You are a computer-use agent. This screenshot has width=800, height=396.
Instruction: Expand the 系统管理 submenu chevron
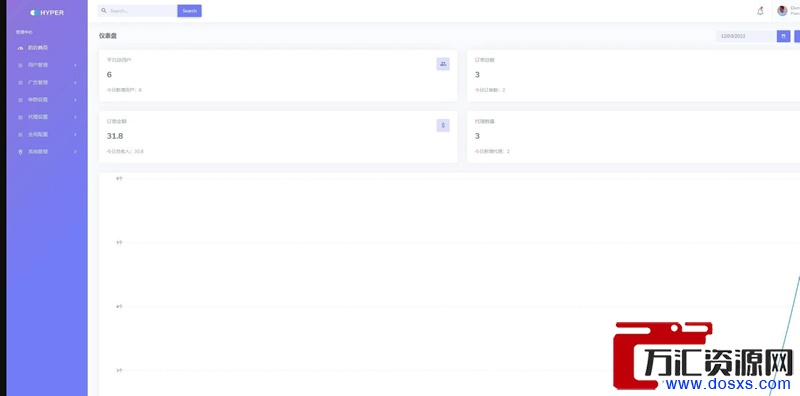[75, 152]
